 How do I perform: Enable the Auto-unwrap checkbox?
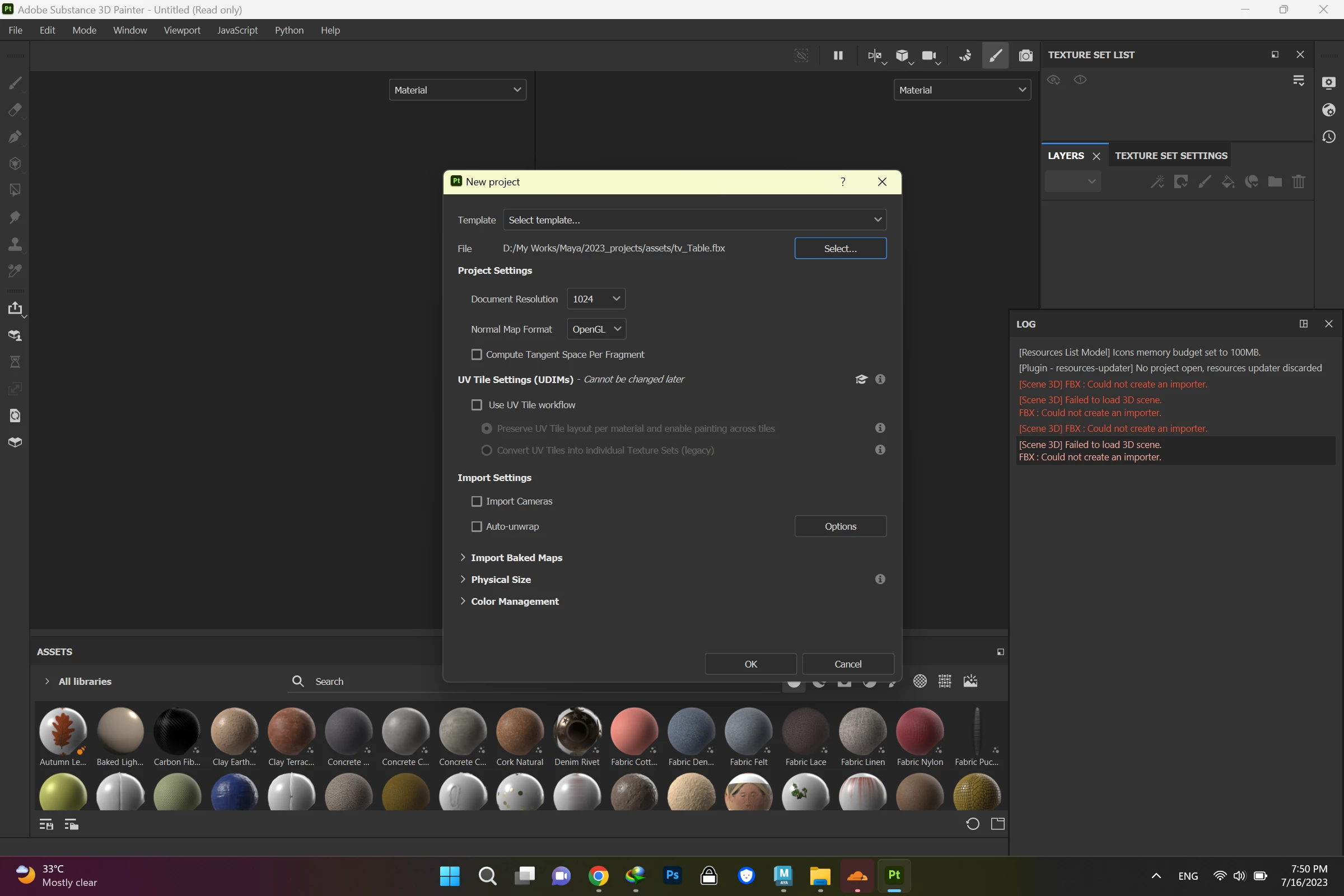(x=477, y=526)
